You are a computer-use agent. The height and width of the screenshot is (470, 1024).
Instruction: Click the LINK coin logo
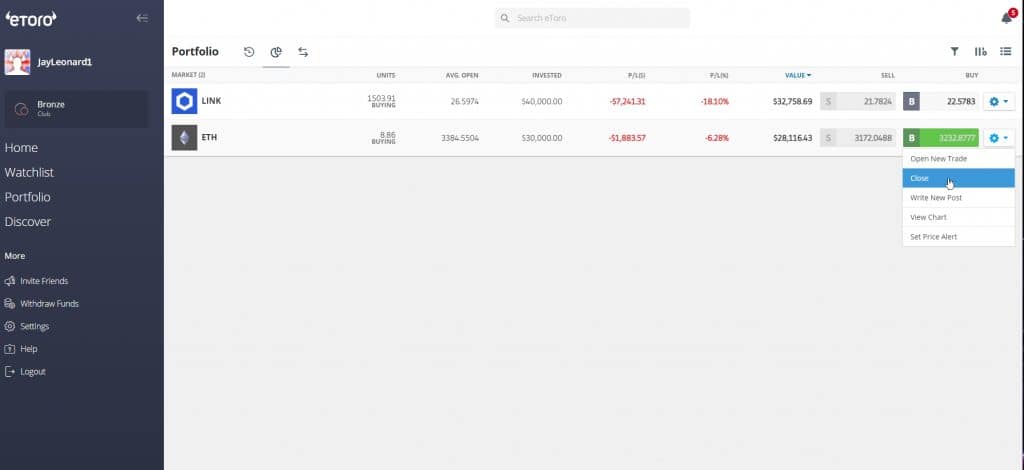[184, 101]
